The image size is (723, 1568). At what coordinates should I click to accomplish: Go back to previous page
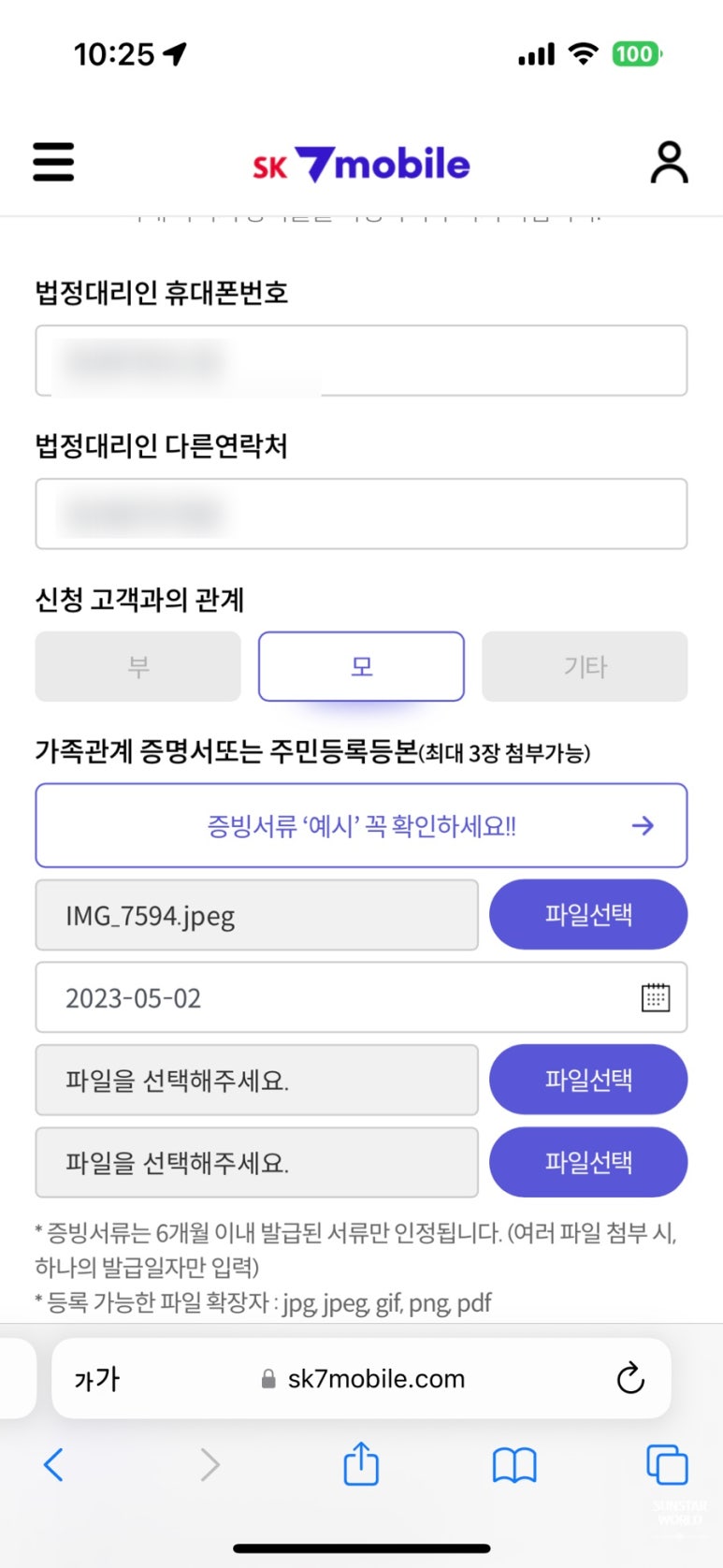tap(54, 1464)
